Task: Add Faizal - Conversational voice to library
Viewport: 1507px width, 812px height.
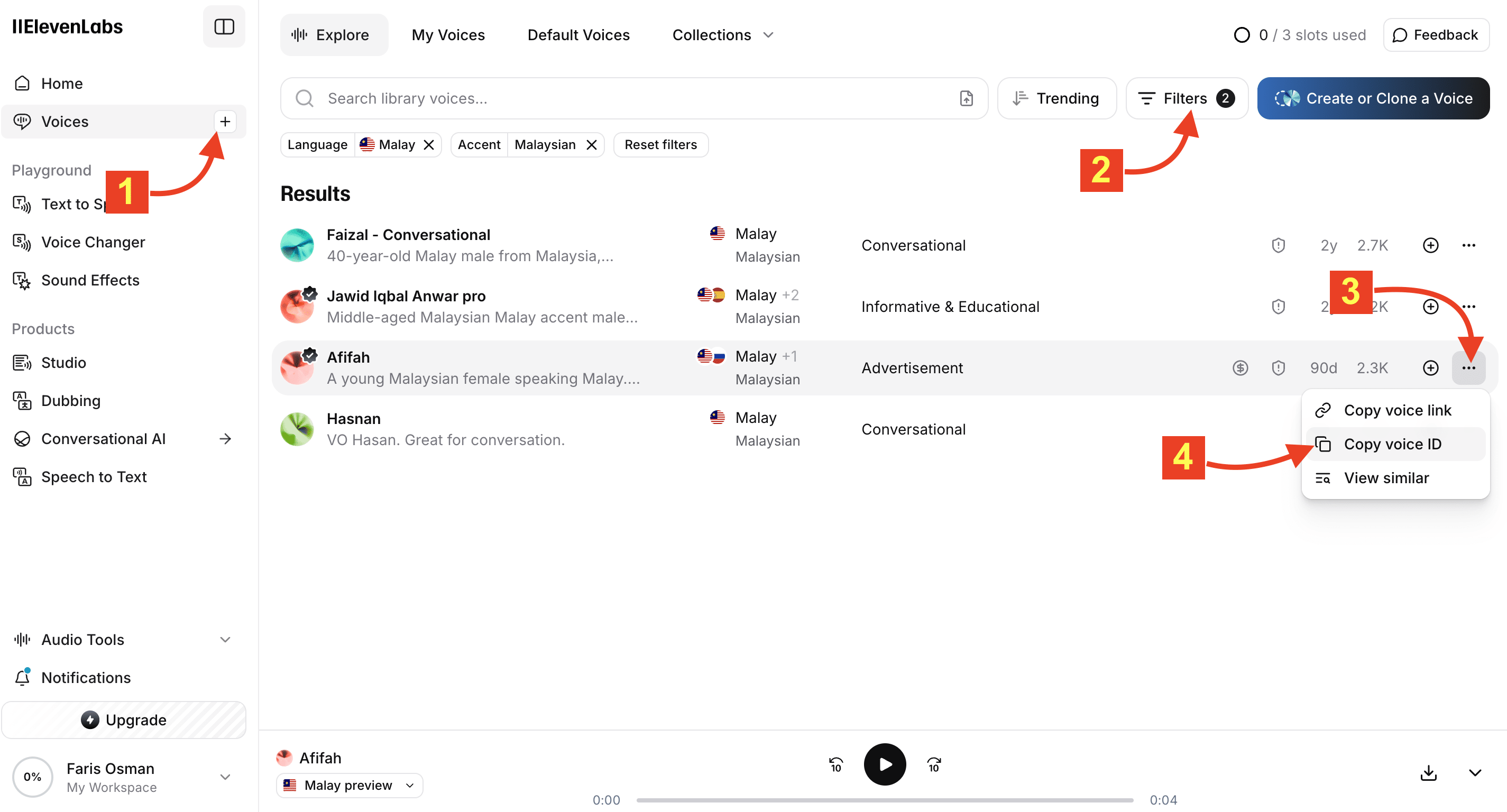Action: 1430,246
